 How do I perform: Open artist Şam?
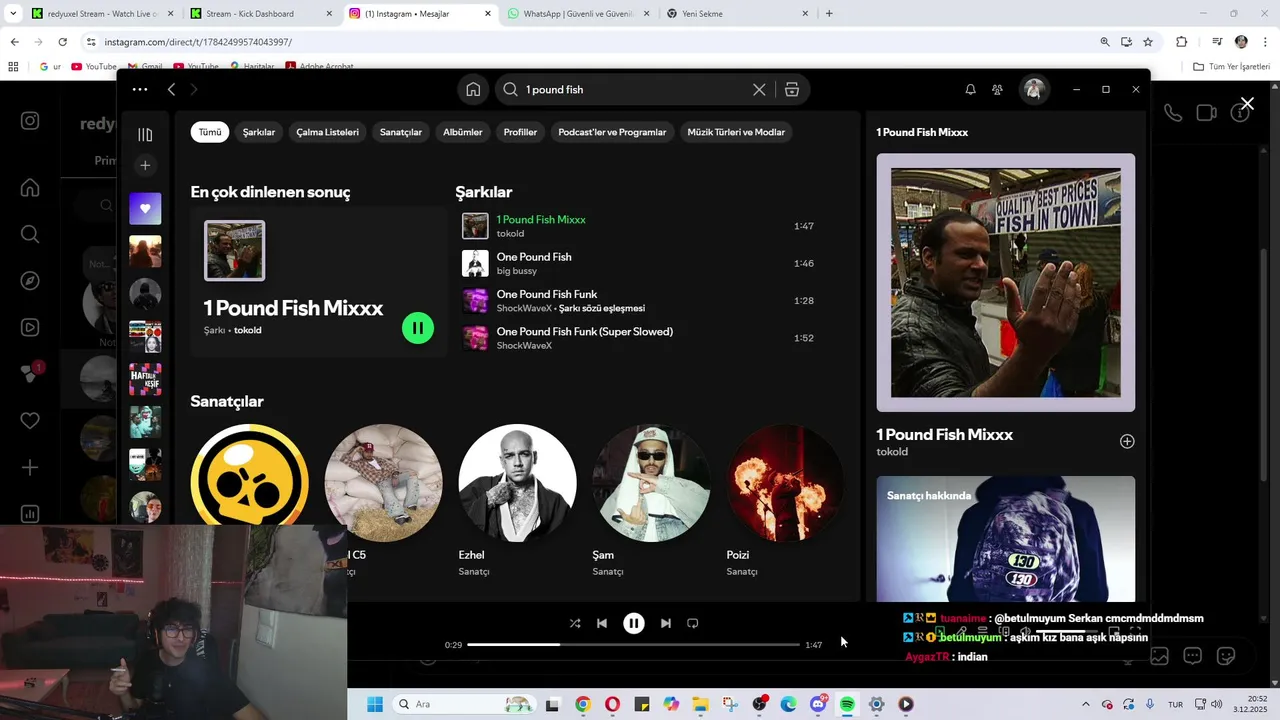coord(651,483)
